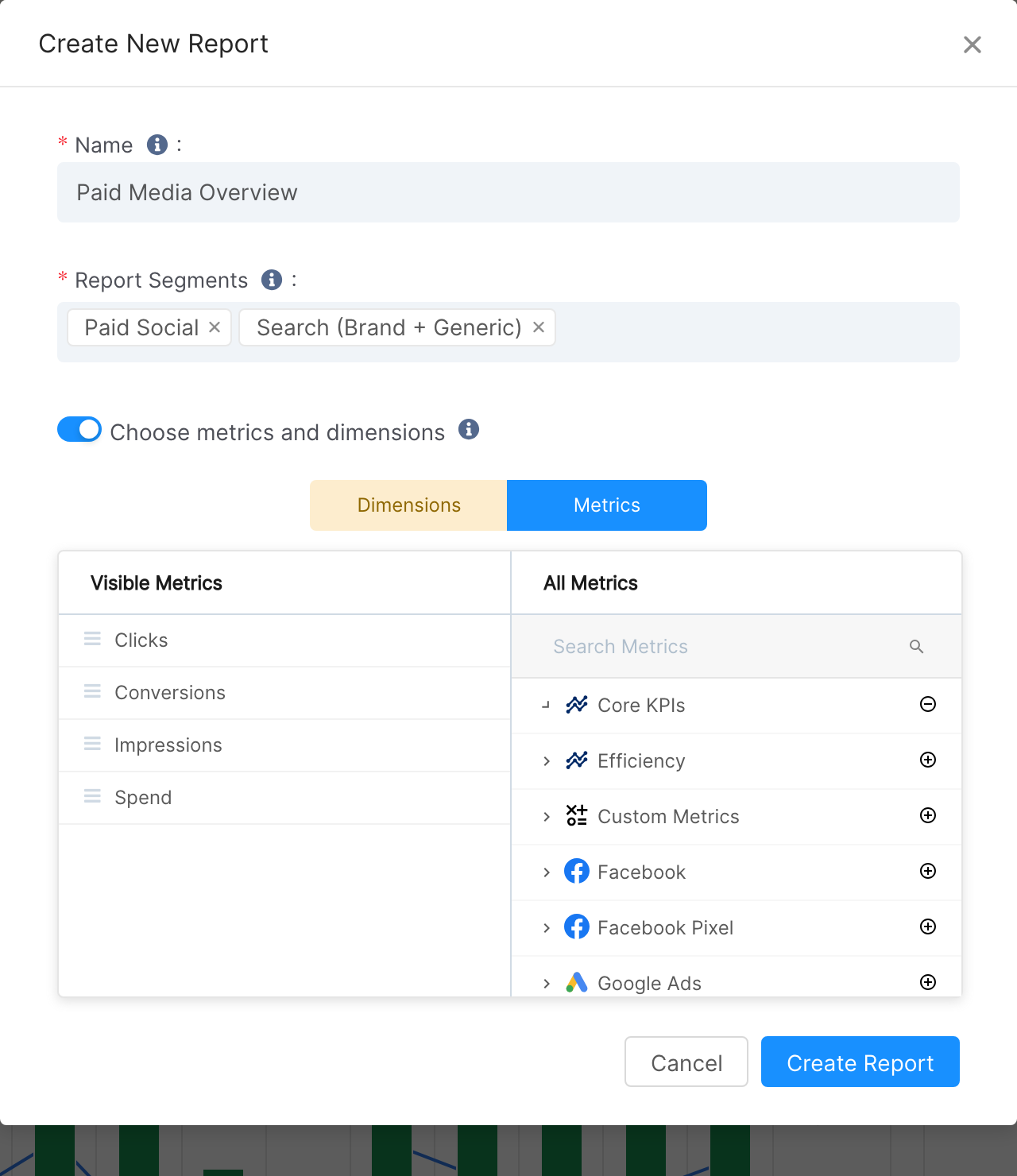Switch to the Dimensions tab
Screen dimensions: 1017x1176
point(408,505)
